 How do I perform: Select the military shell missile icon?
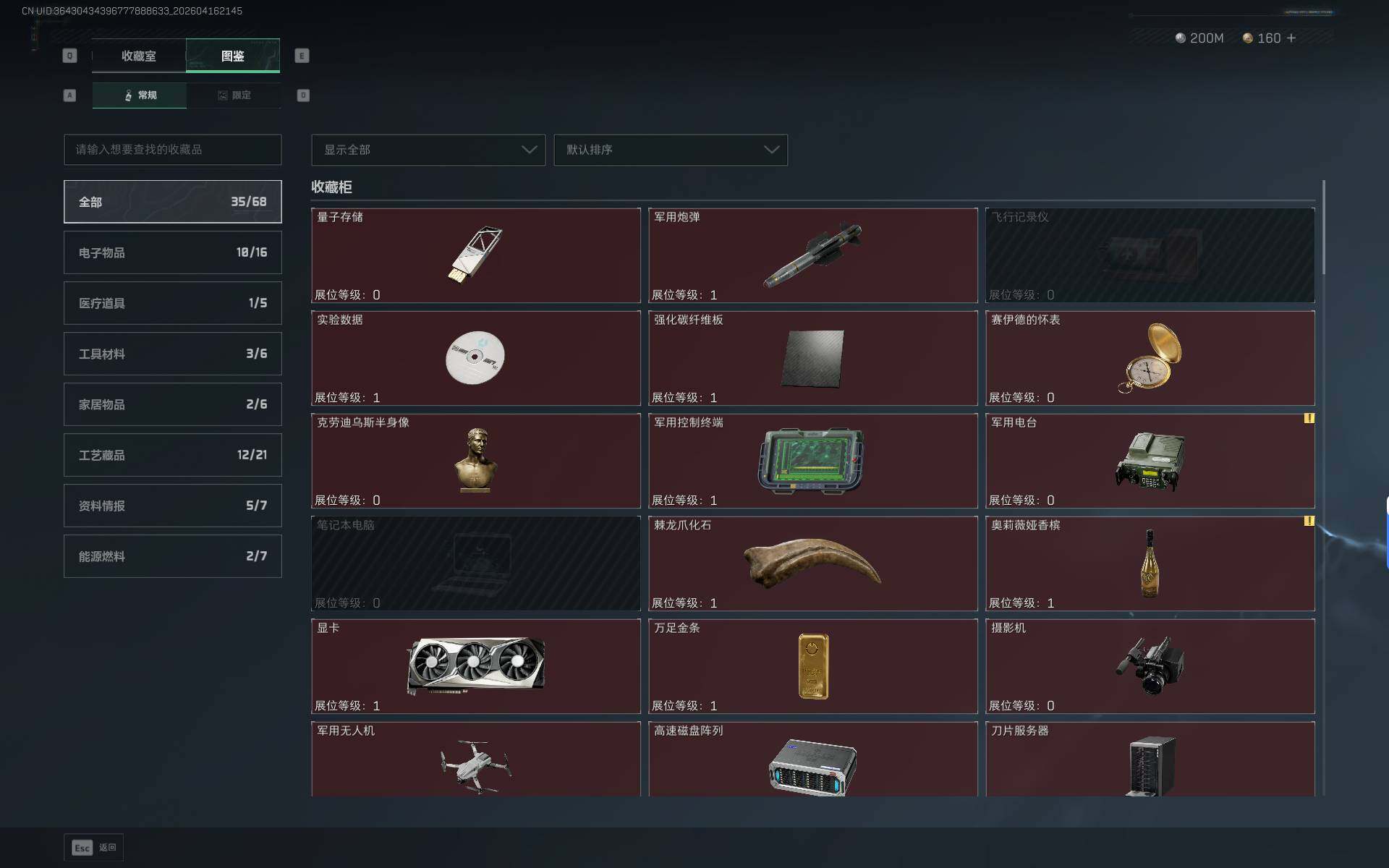pos(813,255)
